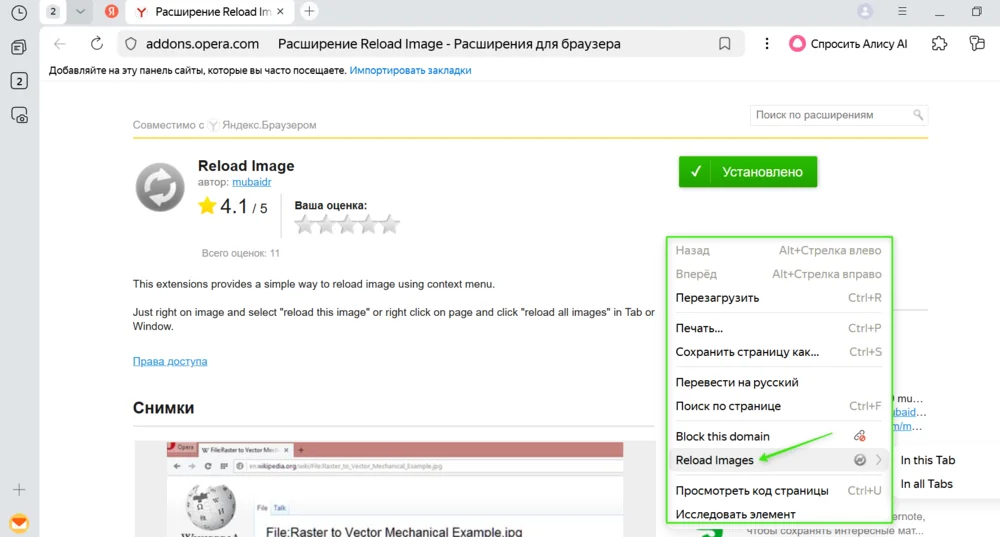Click Ask Alice AI button
Screen dimensions: 1000x537
tap(848, 44)
